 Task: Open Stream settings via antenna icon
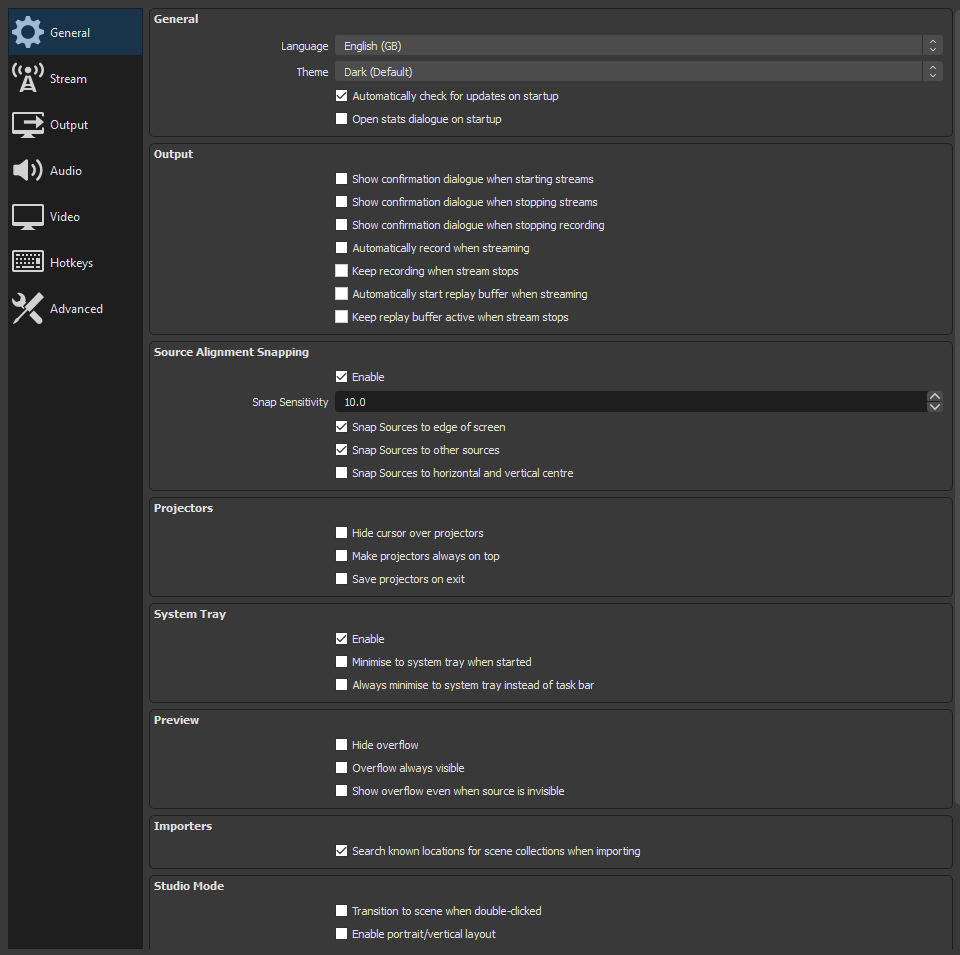28,78
